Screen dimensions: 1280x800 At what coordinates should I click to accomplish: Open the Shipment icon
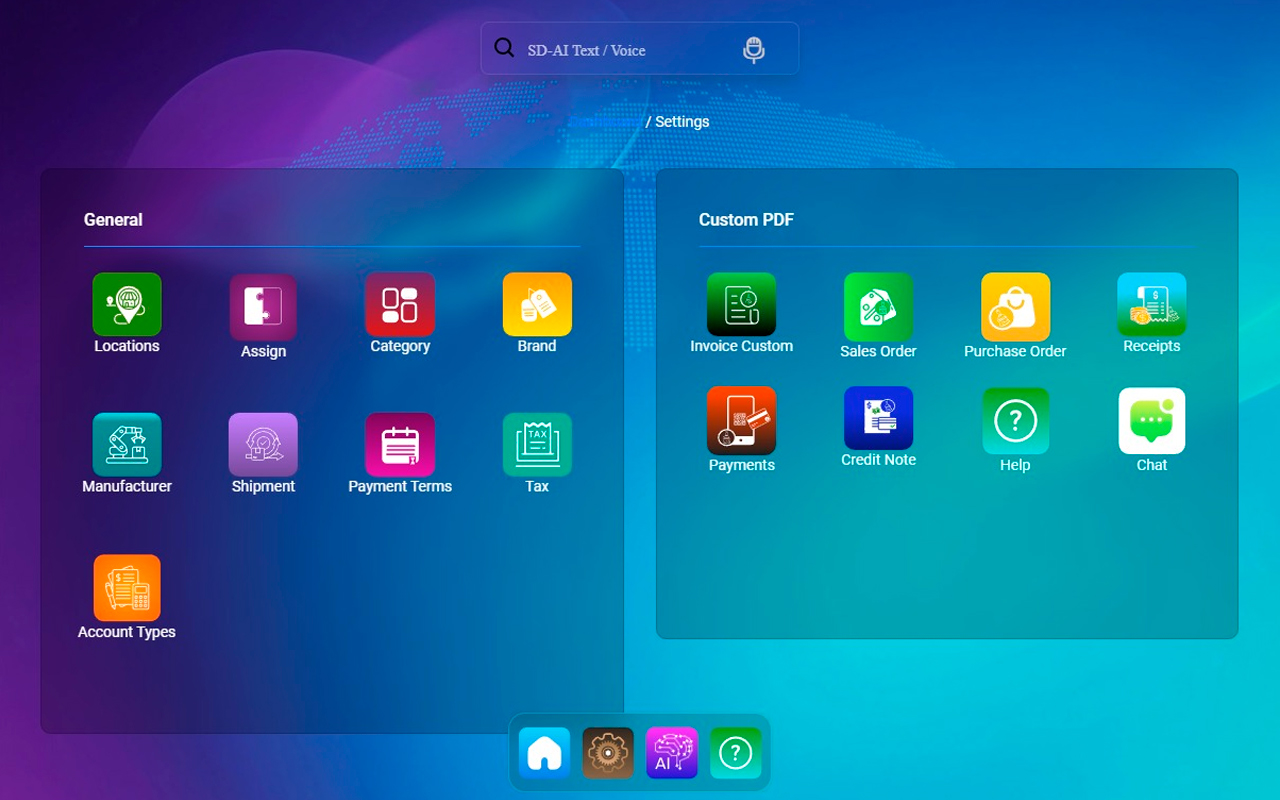click(x=263, y=444)
